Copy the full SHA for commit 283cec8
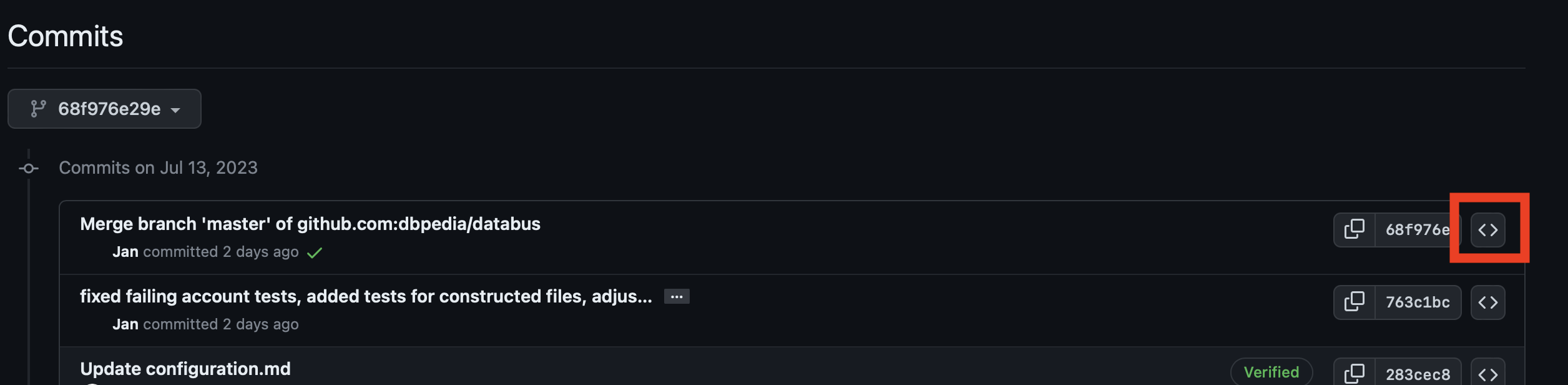 1354,373
